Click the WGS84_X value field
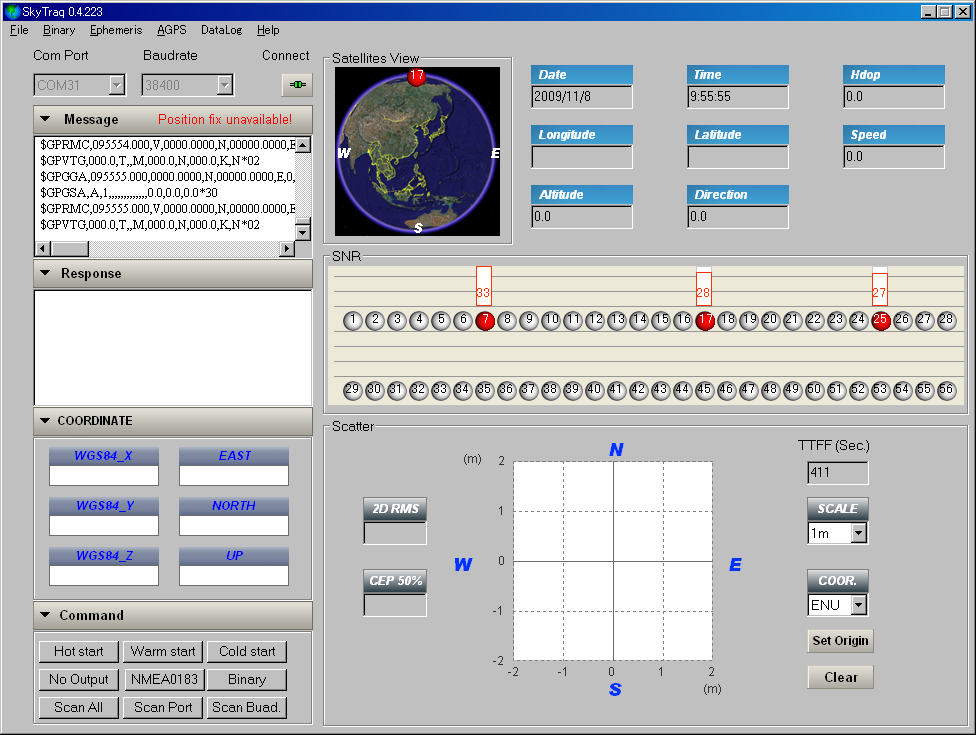Viewport: 976px width, 735px height. (x=104, y=475)
